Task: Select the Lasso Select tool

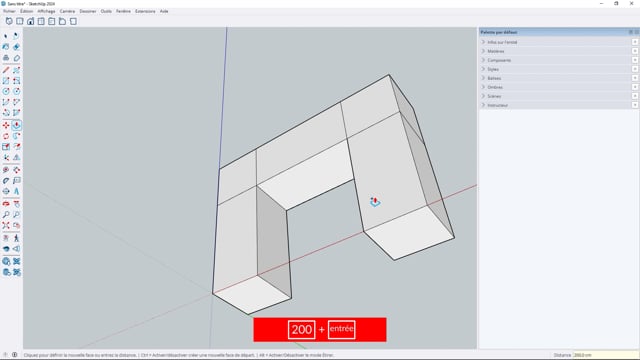Action: point(16,36)
